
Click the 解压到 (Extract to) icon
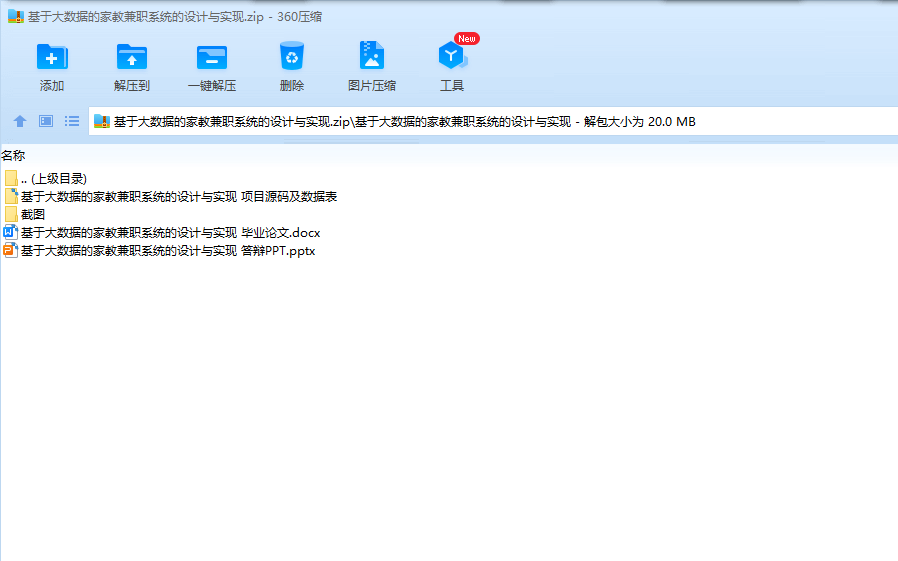(132, 57)
